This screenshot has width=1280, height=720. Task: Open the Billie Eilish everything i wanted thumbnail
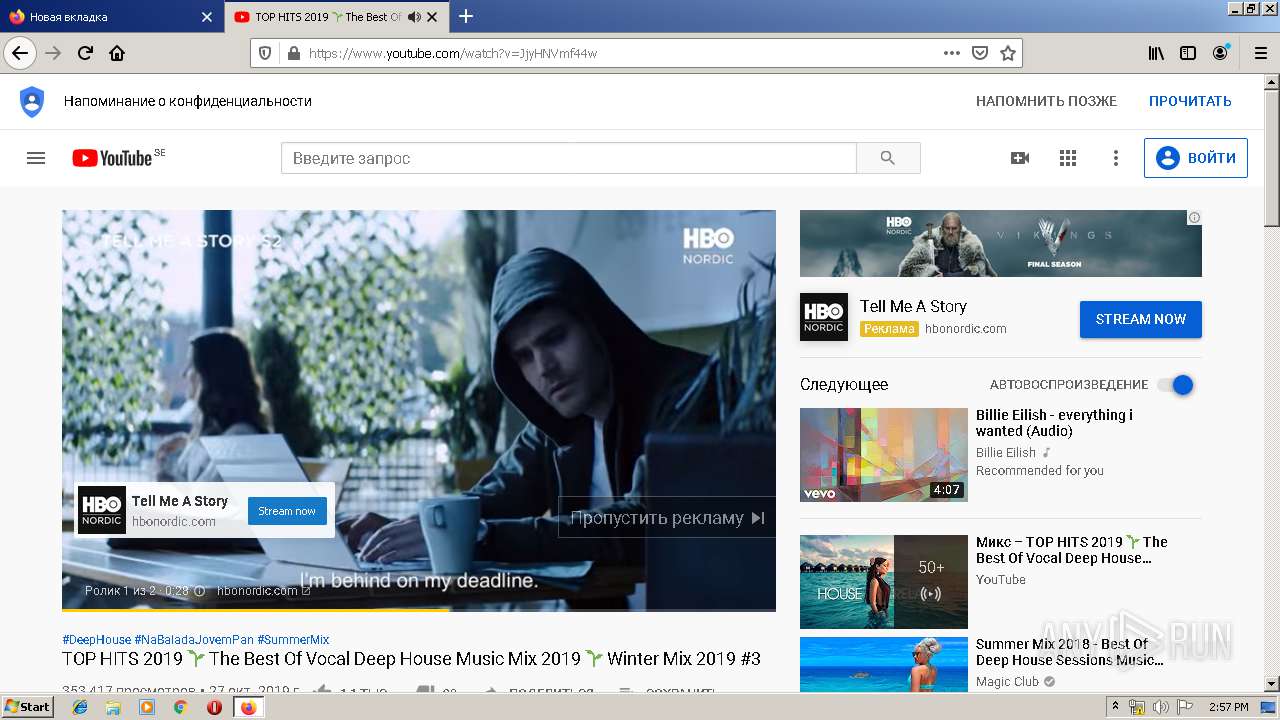click(x=884, y=455)
